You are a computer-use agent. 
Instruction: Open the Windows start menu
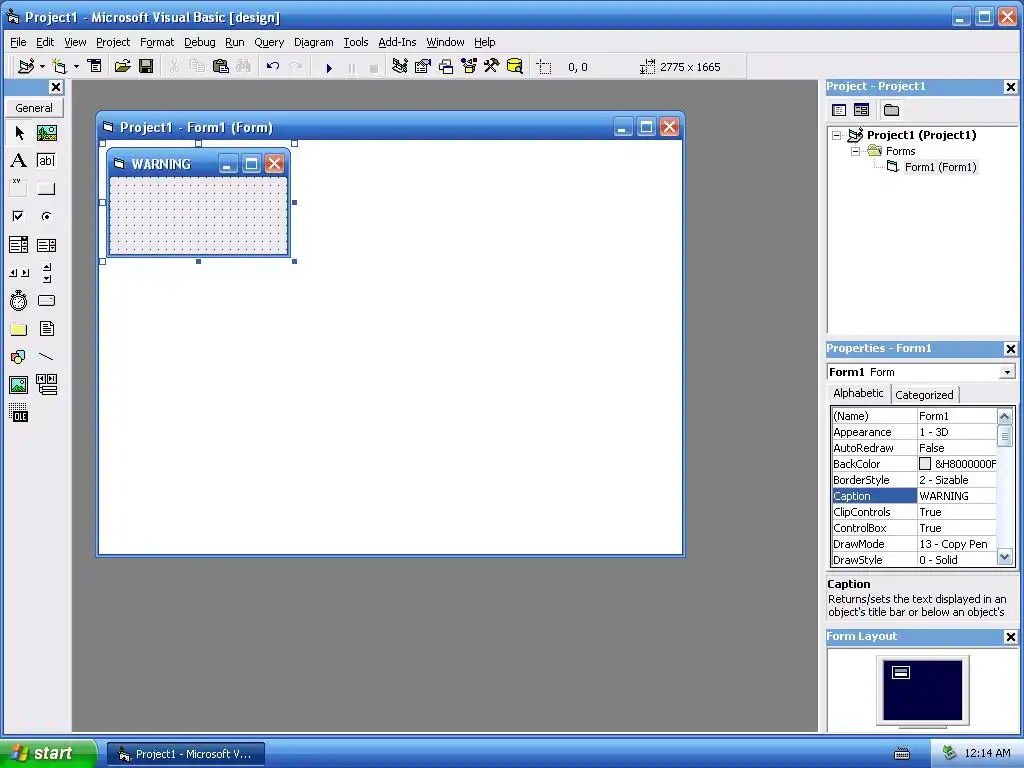point(47,754)
